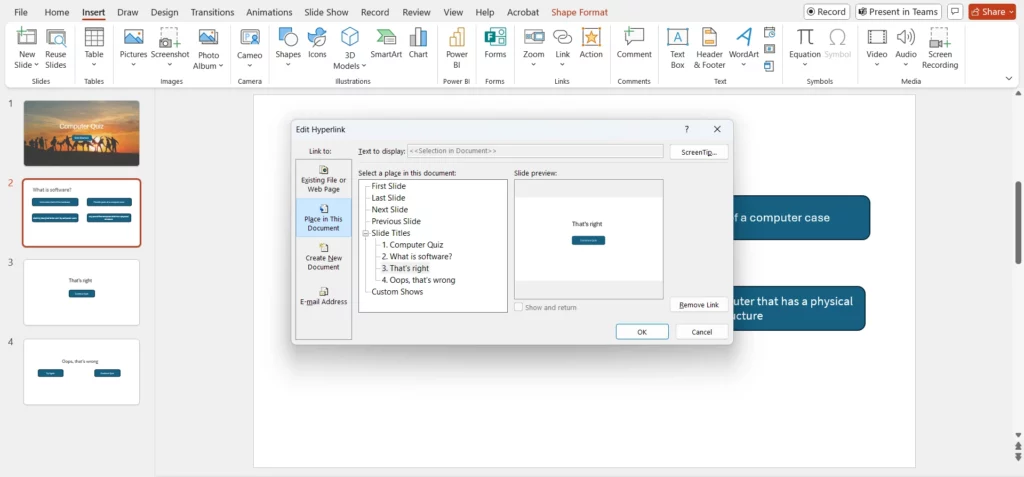Screen dimensions: 1024x477
Task: Click the Power BI icon
Action: tap(456, 43)
